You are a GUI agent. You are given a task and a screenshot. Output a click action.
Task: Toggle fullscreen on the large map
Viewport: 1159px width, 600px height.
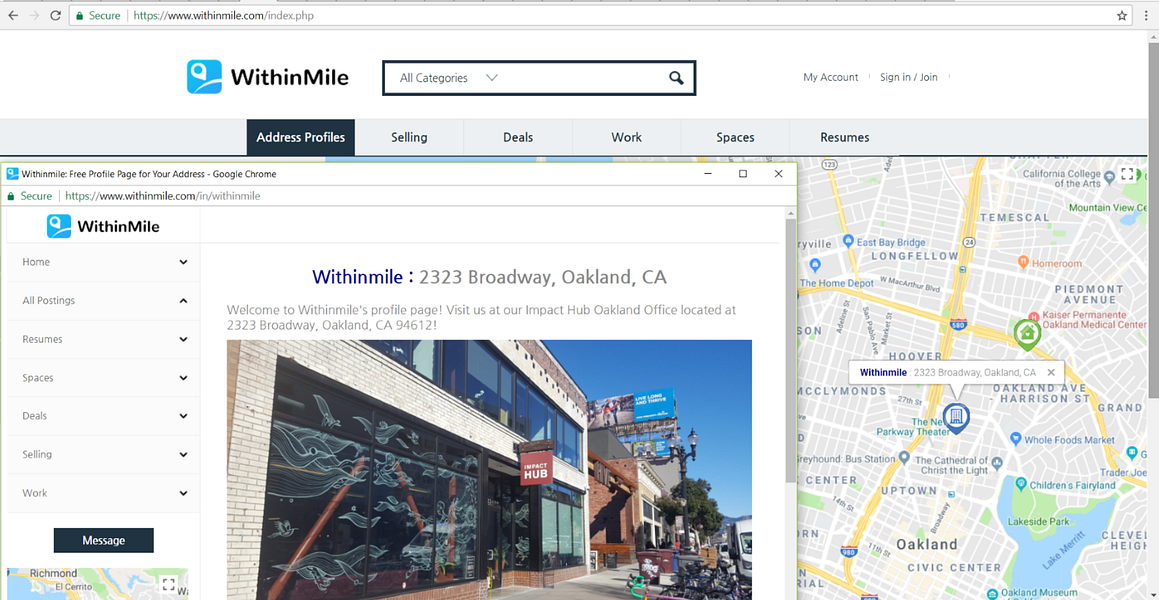1127,174
